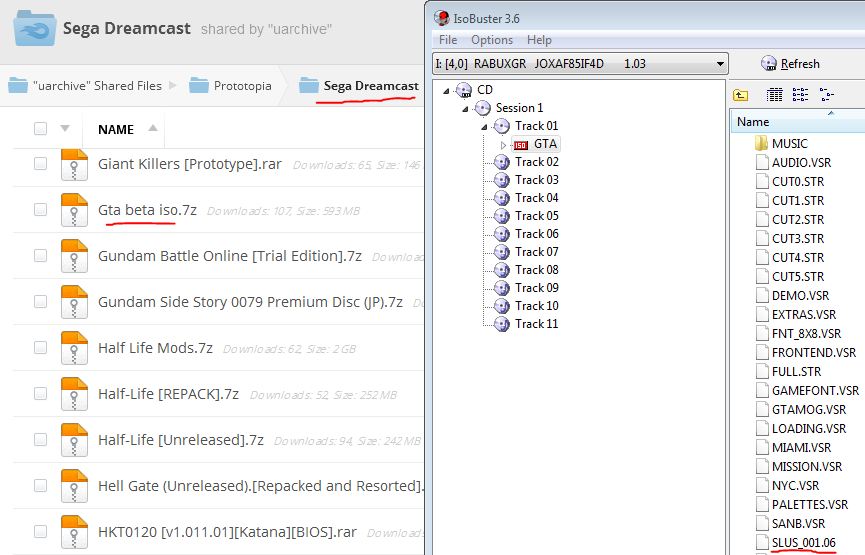Check the box for Half-Life [REPACK].7z
This screenshot has height=555, width=865.
(x=40, y=393)
